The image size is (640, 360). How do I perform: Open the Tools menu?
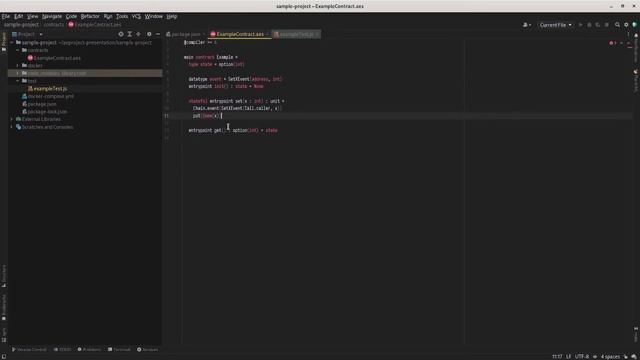click(122, 16)
